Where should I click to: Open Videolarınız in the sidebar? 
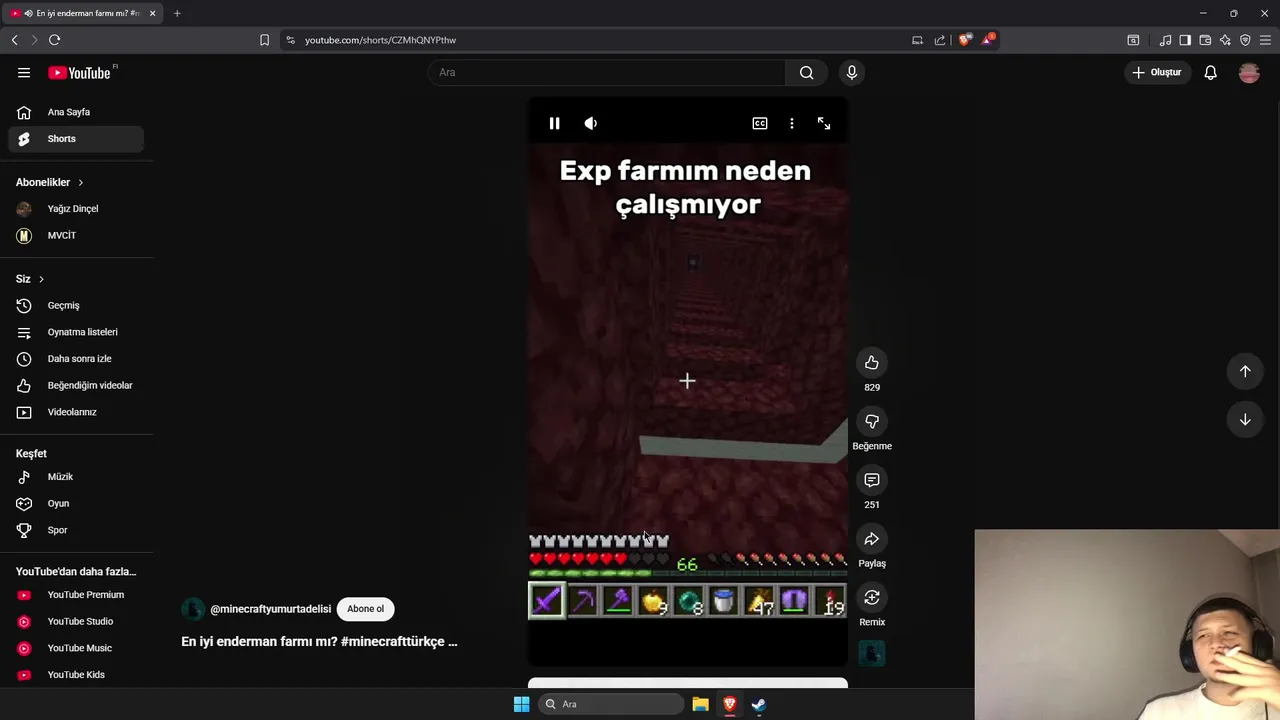[76, 412]
